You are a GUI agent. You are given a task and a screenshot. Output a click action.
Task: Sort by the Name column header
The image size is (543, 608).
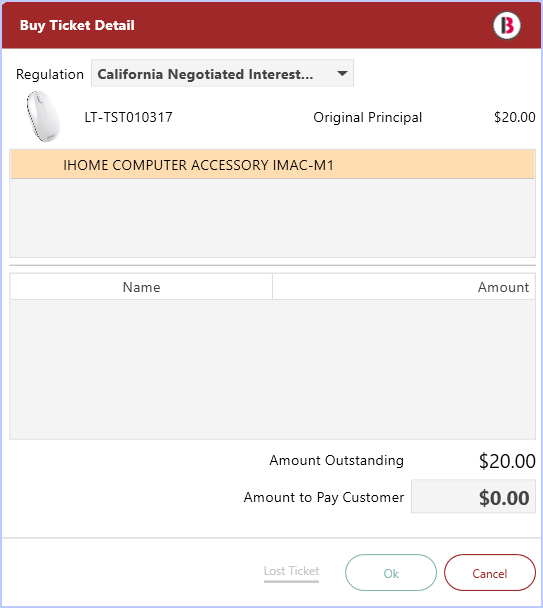(x=141, y=287)
